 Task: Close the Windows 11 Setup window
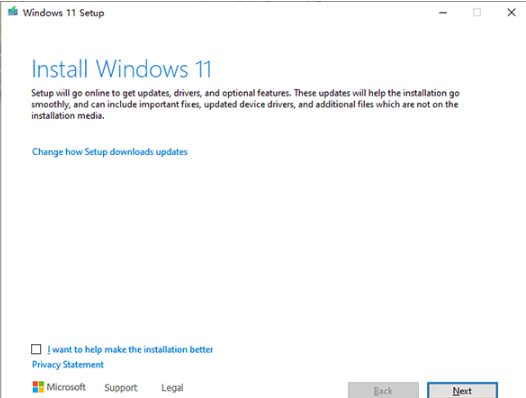point(511,12)
